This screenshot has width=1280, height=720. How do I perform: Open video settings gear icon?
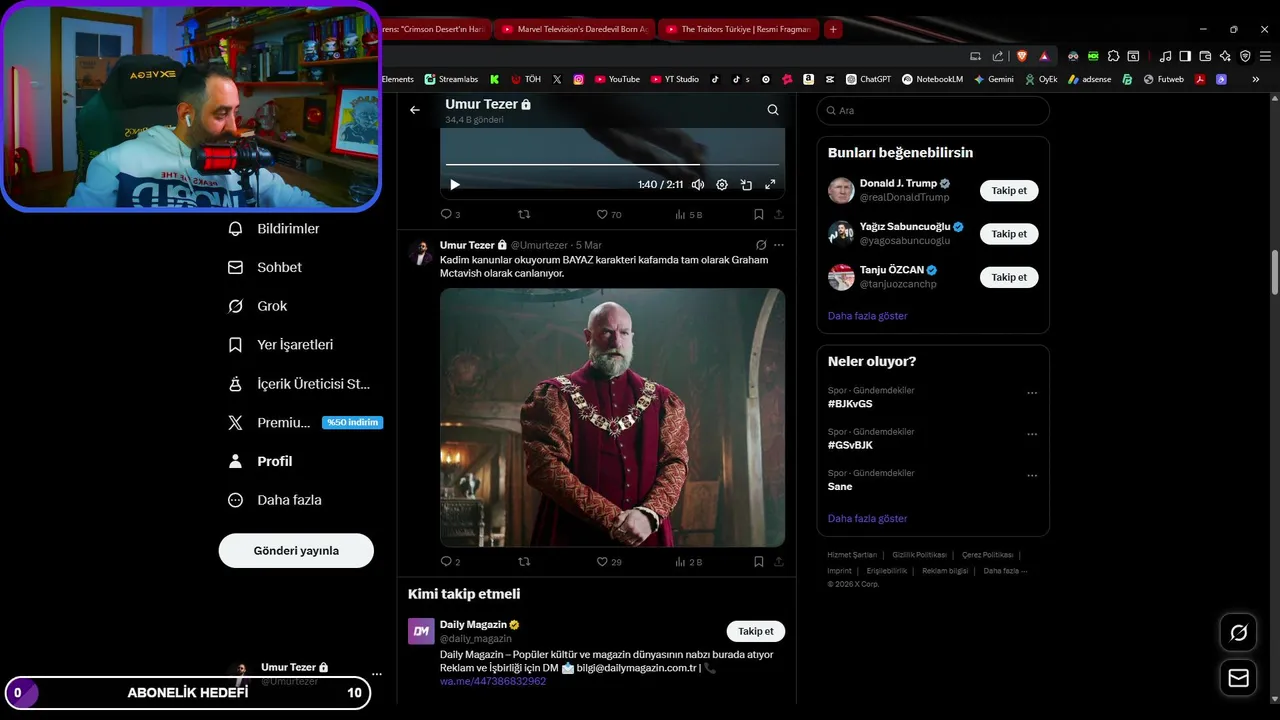[x=722, y=184]
